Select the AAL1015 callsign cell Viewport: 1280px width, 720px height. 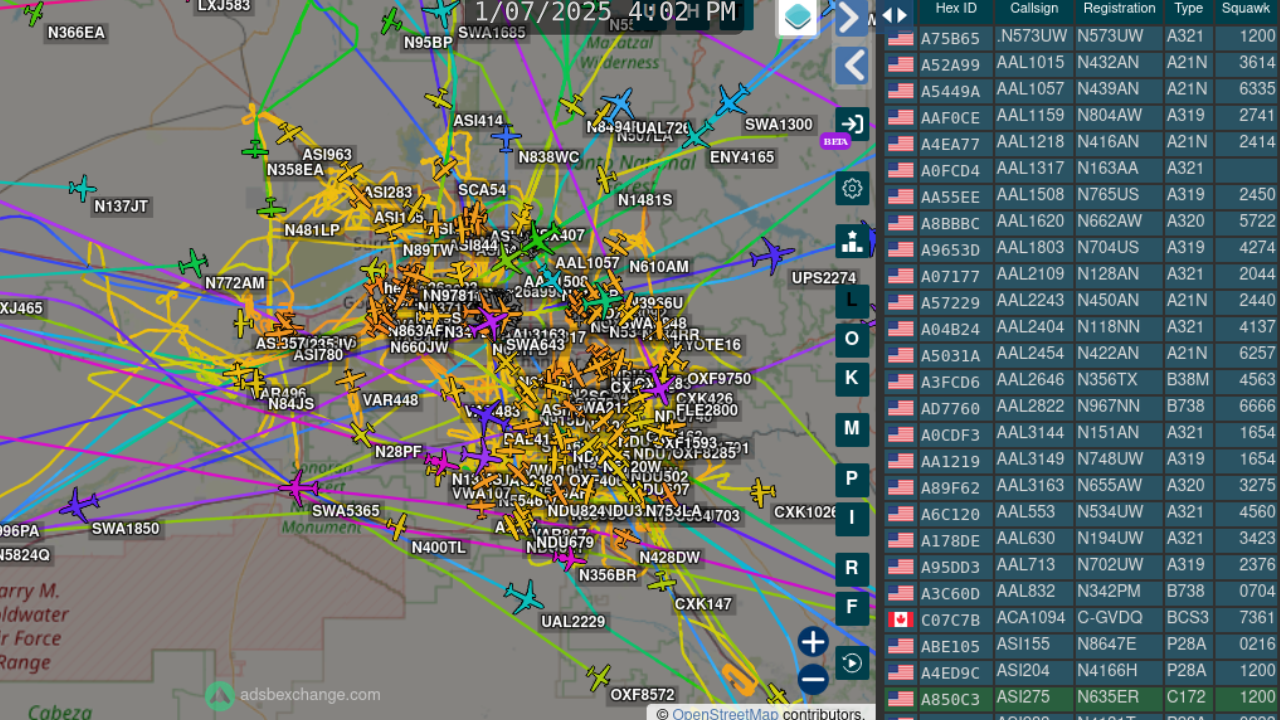coord(1034,63)
